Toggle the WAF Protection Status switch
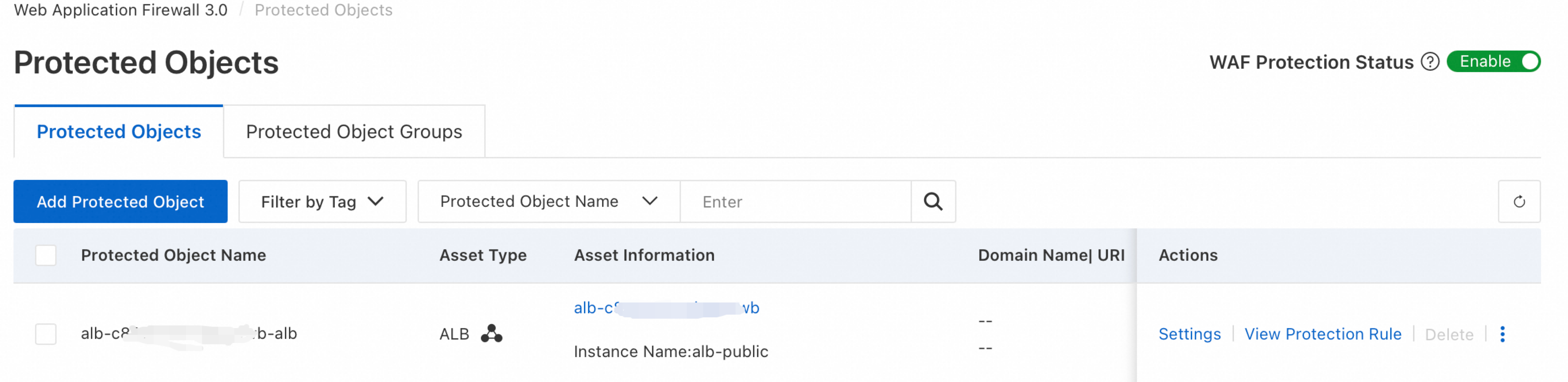 pos(1493,62)
